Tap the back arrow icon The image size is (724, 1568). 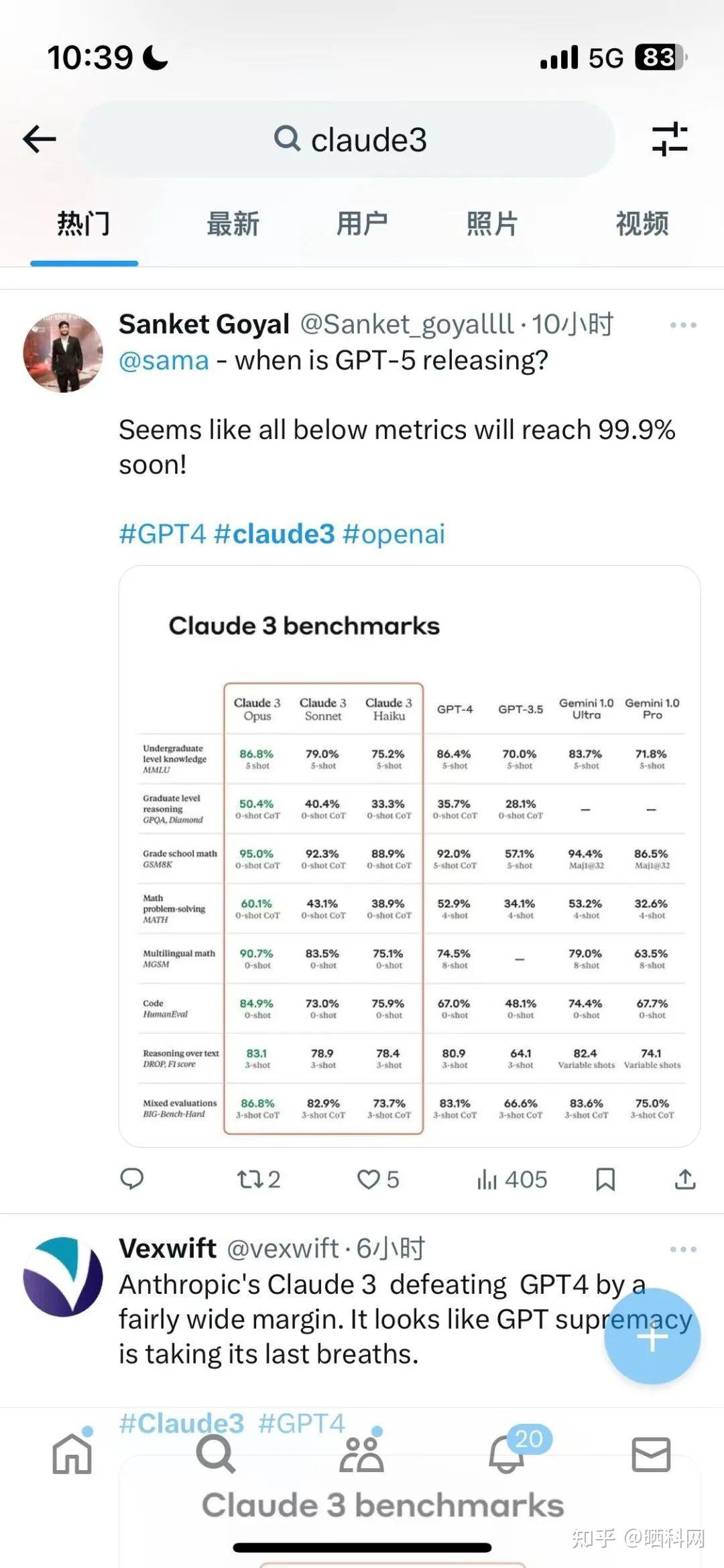pyautogui.click(x=40, y=139)
